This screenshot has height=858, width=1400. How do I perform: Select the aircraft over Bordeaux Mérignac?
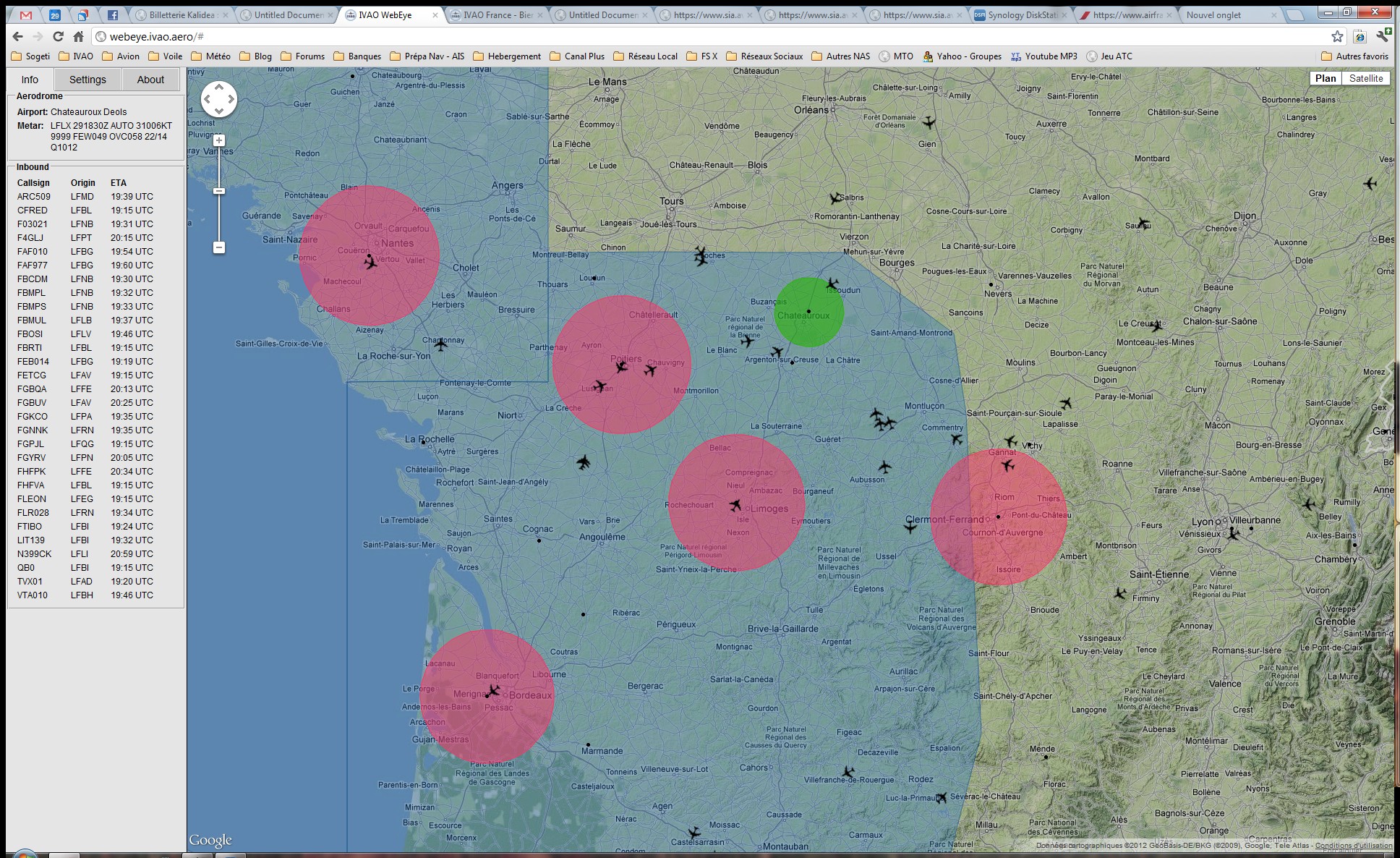493,691
